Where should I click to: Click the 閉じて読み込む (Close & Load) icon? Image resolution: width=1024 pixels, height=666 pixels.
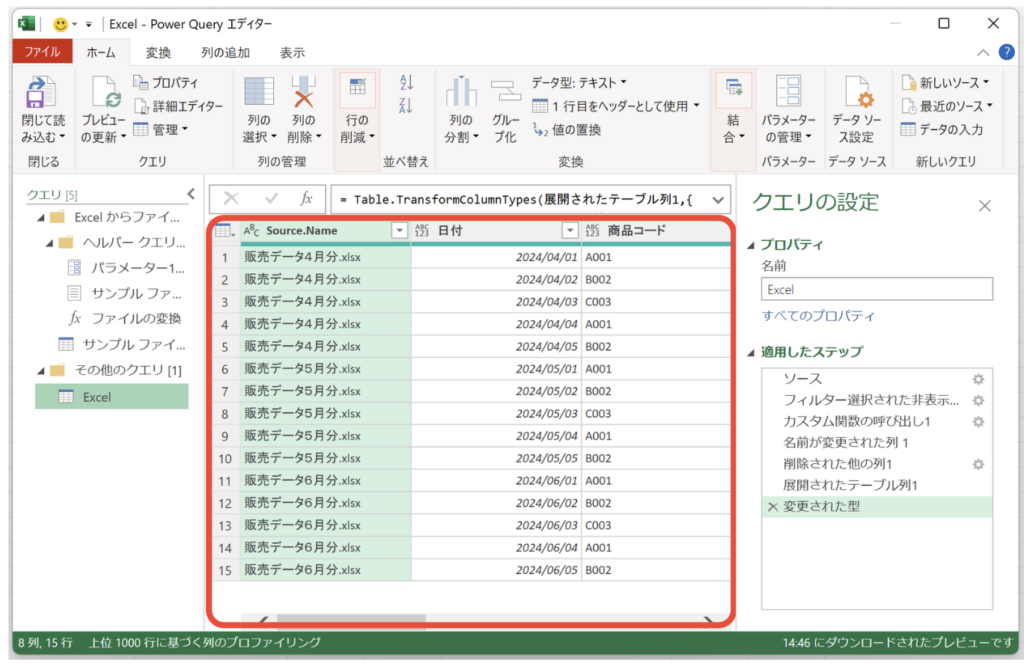click(x=41, y=93)
